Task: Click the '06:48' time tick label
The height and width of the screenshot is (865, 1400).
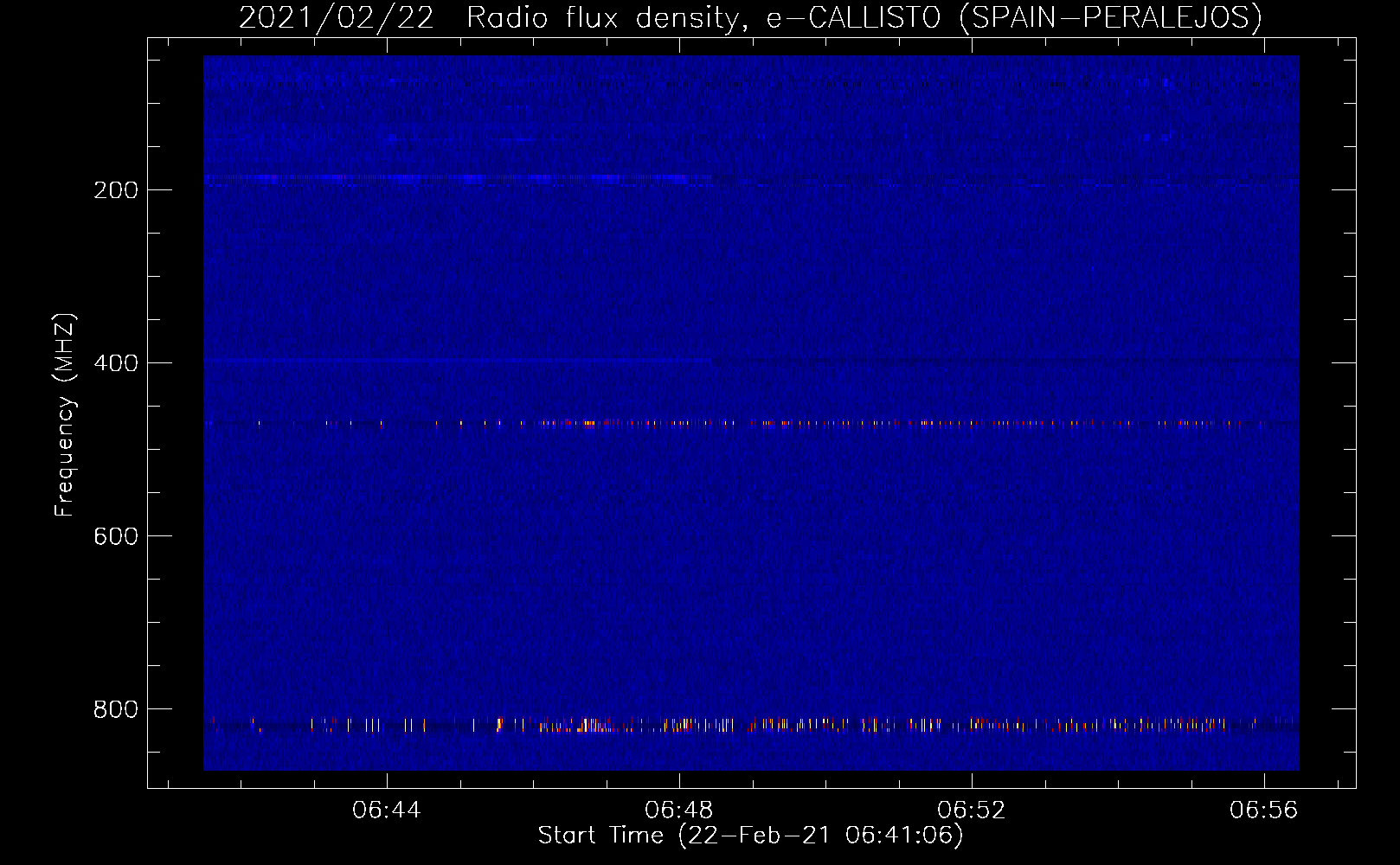Action: pos(679,810)
